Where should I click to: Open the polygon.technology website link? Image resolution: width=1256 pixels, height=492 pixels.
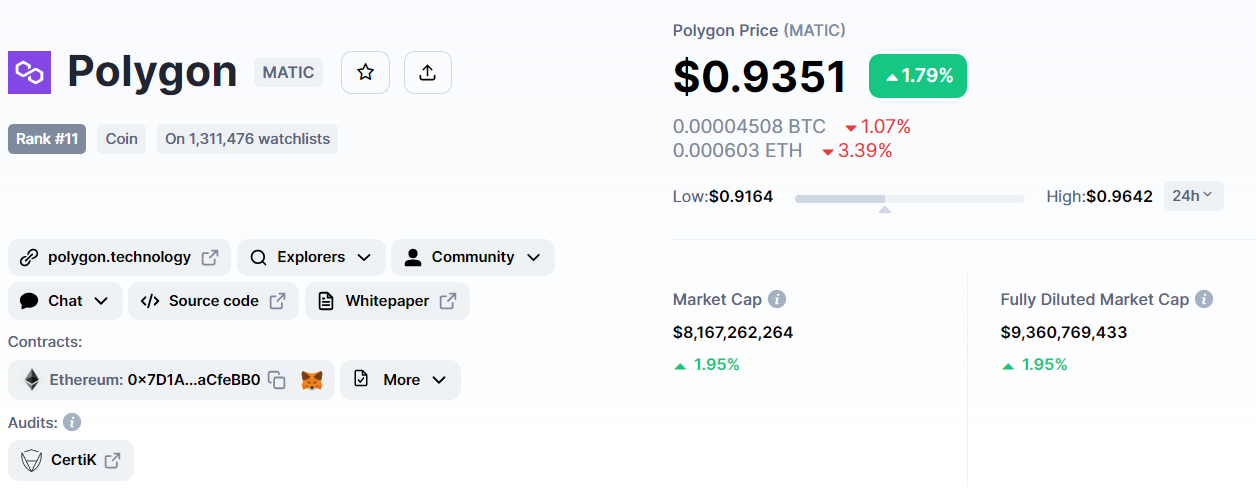coord(119,257)
